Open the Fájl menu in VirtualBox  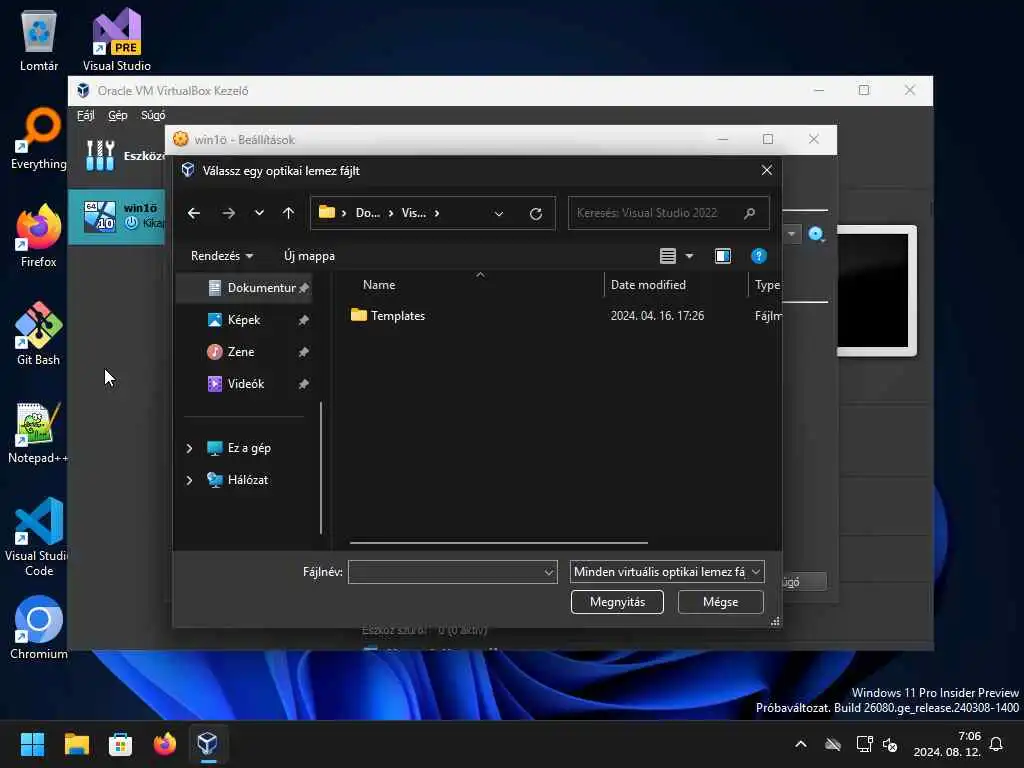click(86, 116)
